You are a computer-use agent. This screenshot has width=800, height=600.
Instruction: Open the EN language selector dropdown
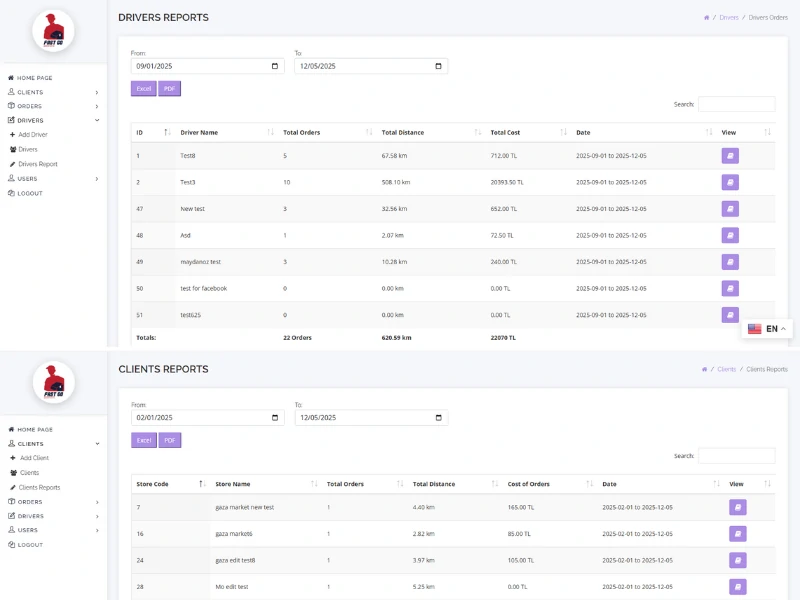(767, 329)
